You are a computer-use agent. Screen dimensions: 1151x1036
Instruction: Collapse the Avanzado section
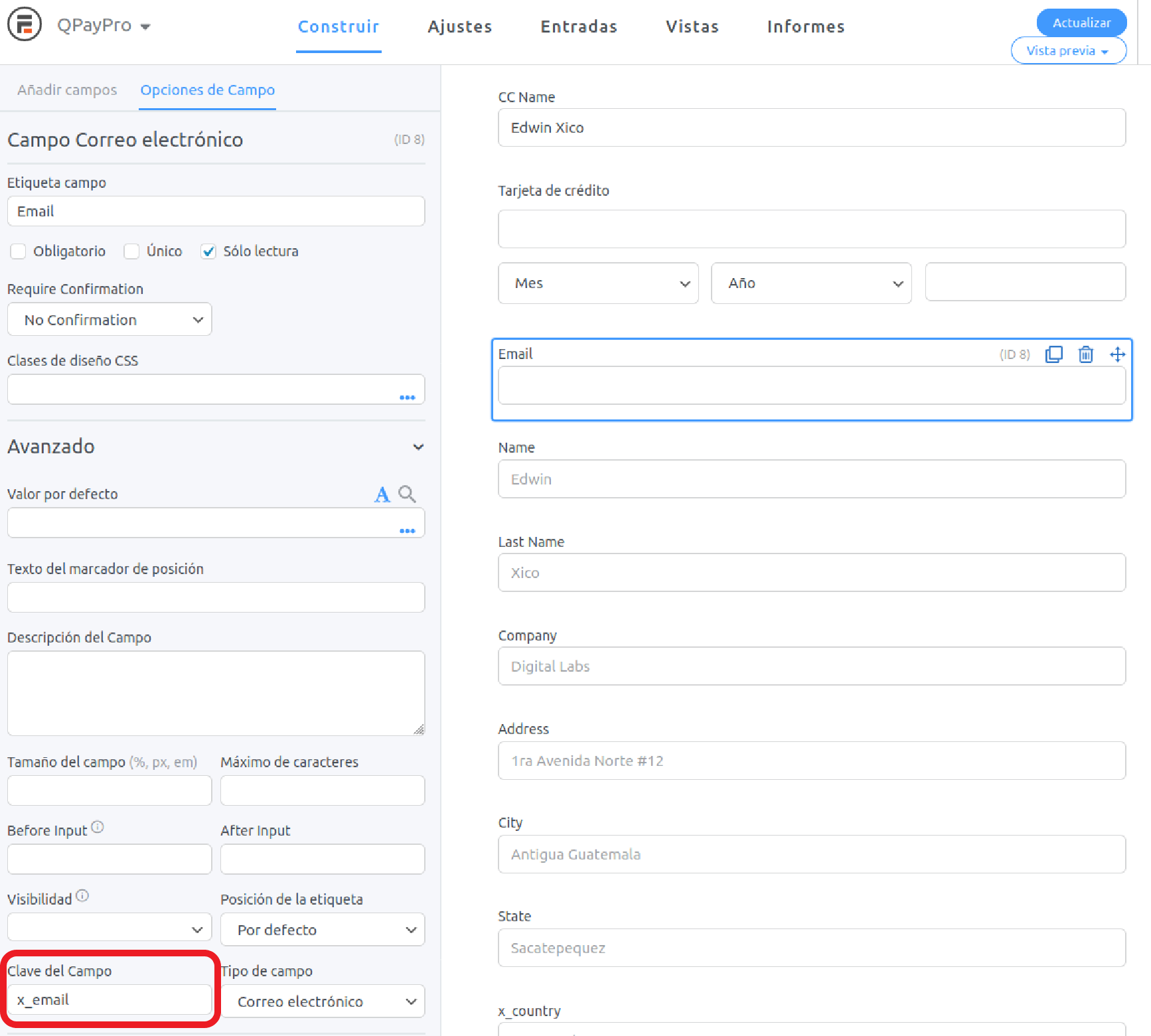(418, 447)
